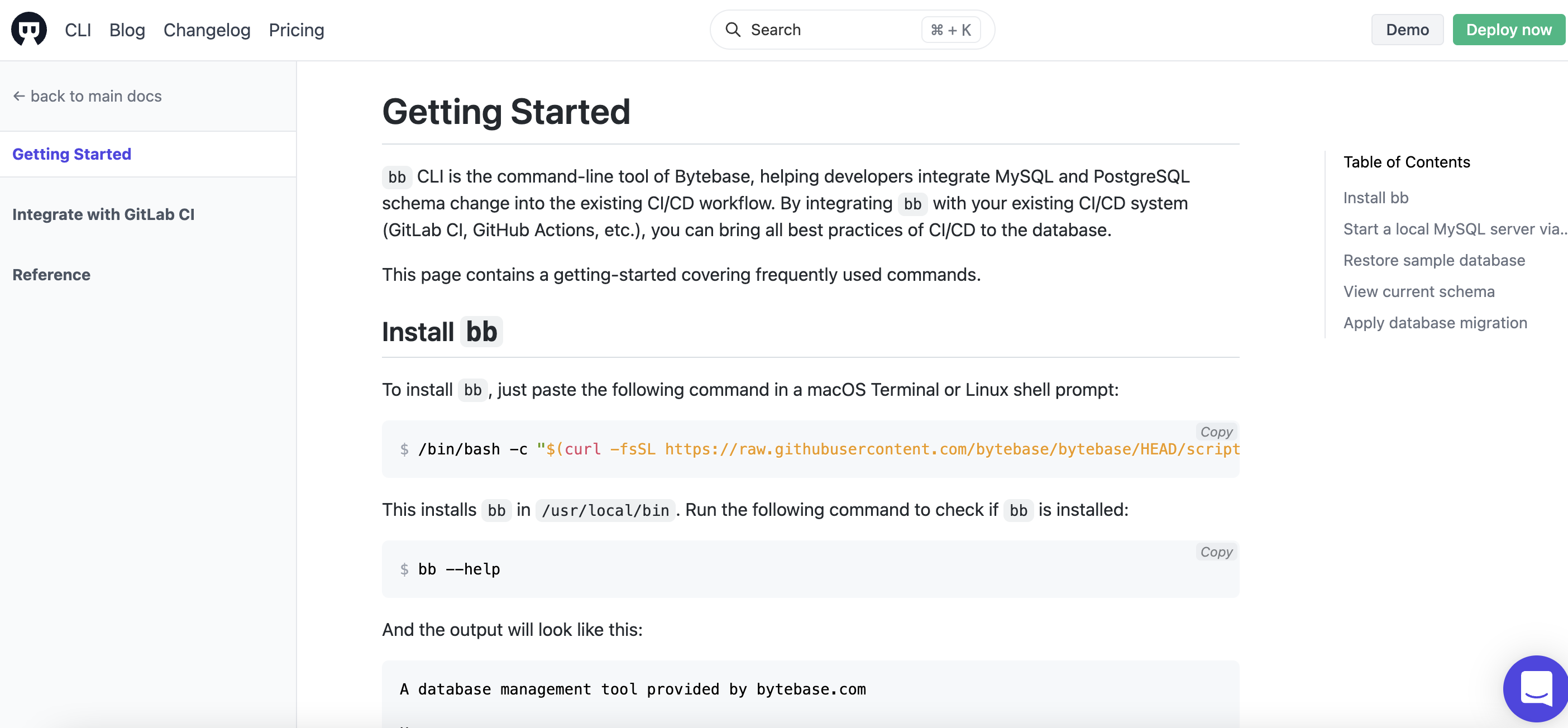Open the Demo page
The image size is (1568, 728).
pyautogui.click(x=1407, y=29)
